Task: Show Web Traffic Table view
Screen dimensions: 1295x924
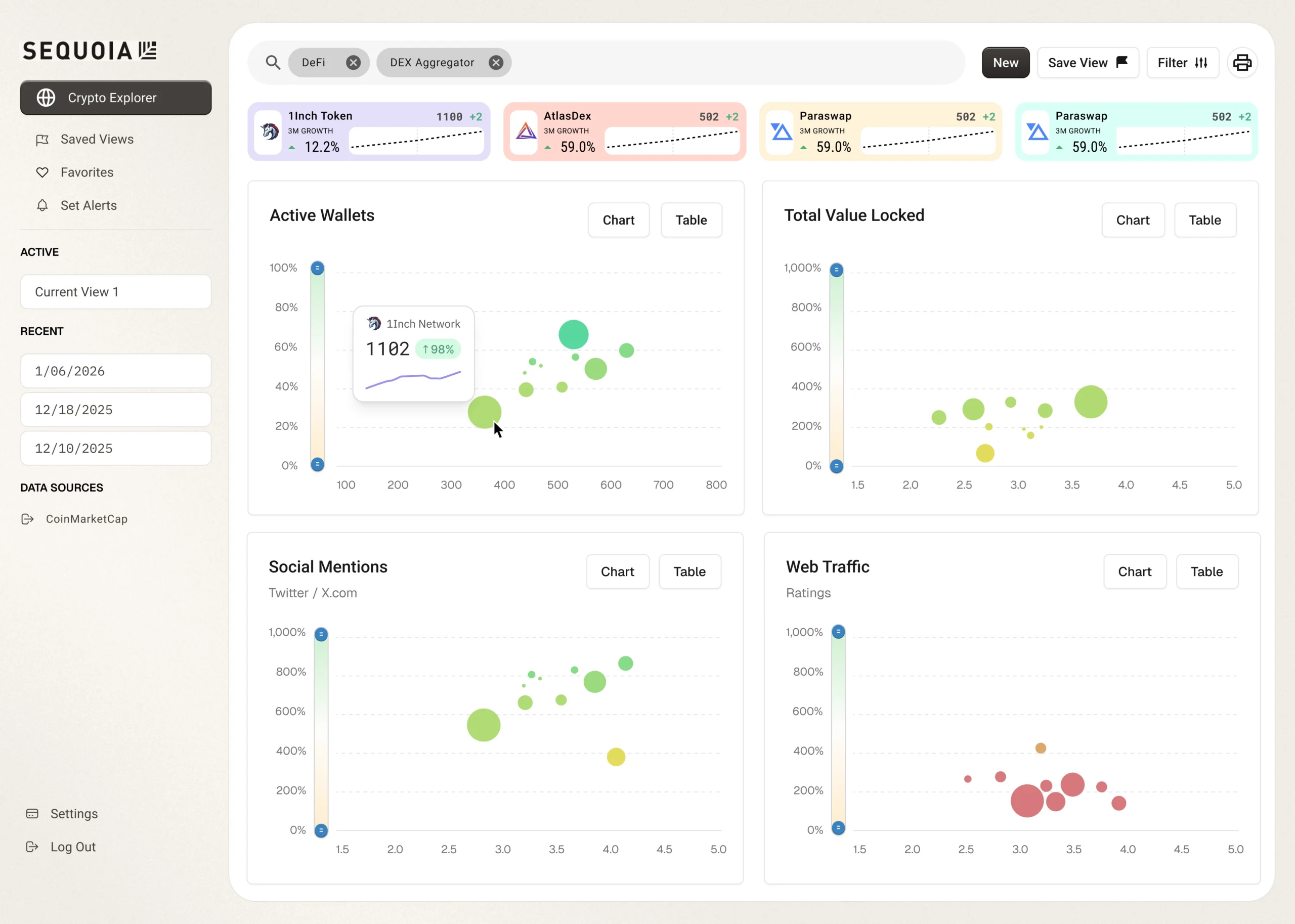Action: [1206, 572]
